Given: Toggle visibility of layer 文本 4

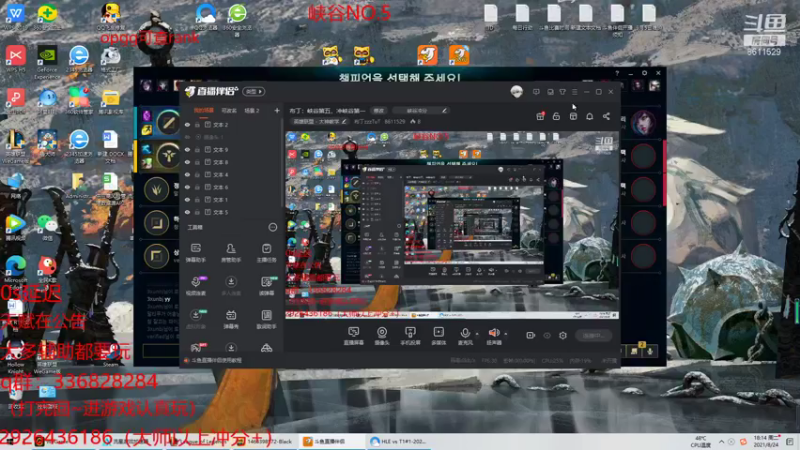Looking at the screenshot, I should tap(187, 174).
